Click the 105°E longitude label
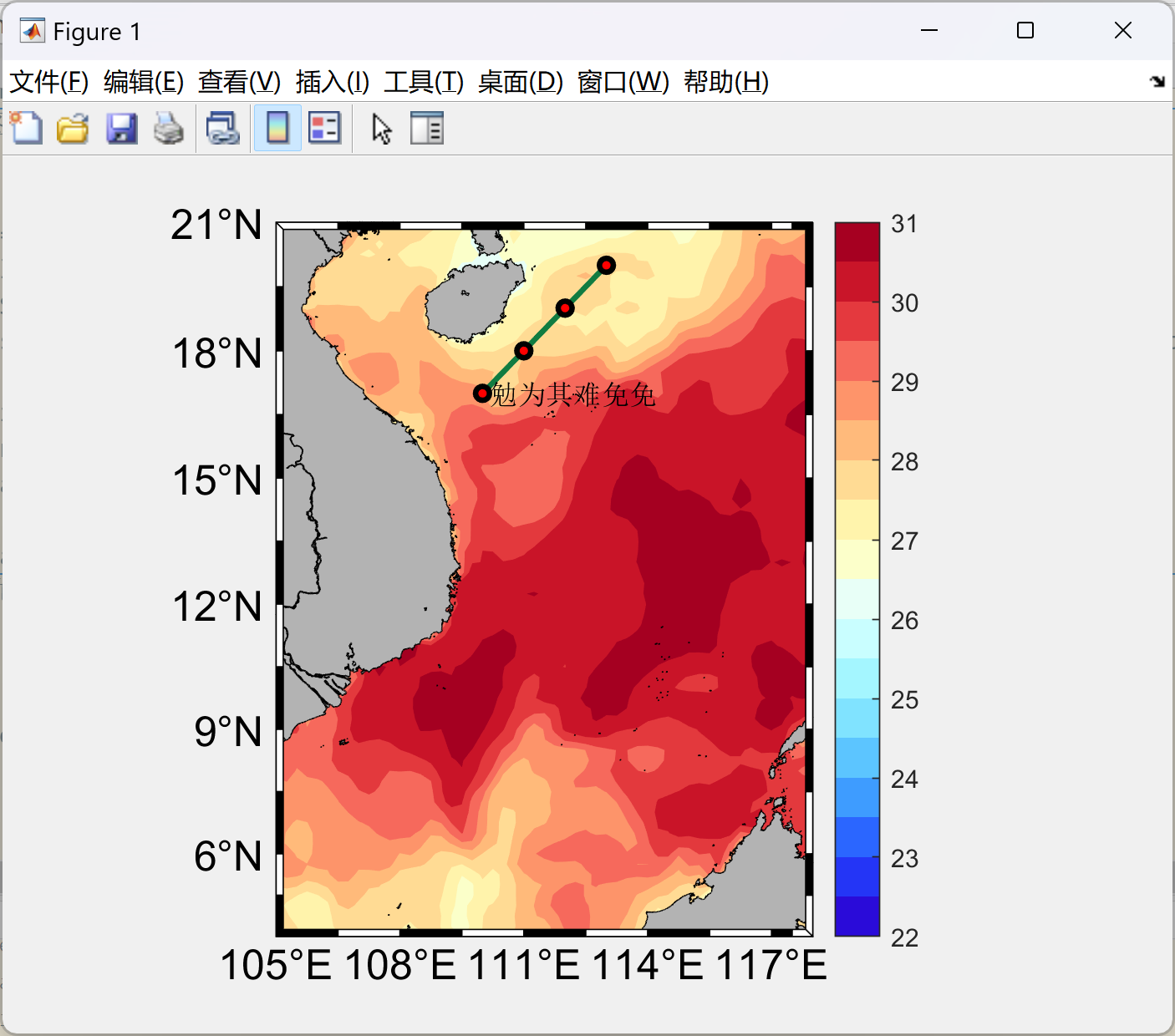Image resolution: width=1175 pixels, height=1036 pixels. click(x=276, y=965)
